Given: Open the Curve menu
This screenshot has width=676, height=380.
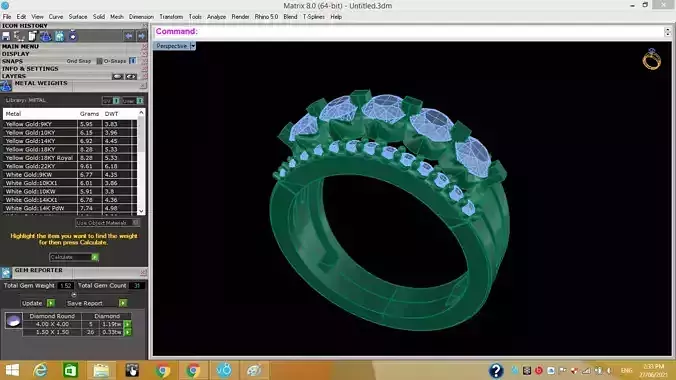Looking at the screenshot, I should coord(56,17).
